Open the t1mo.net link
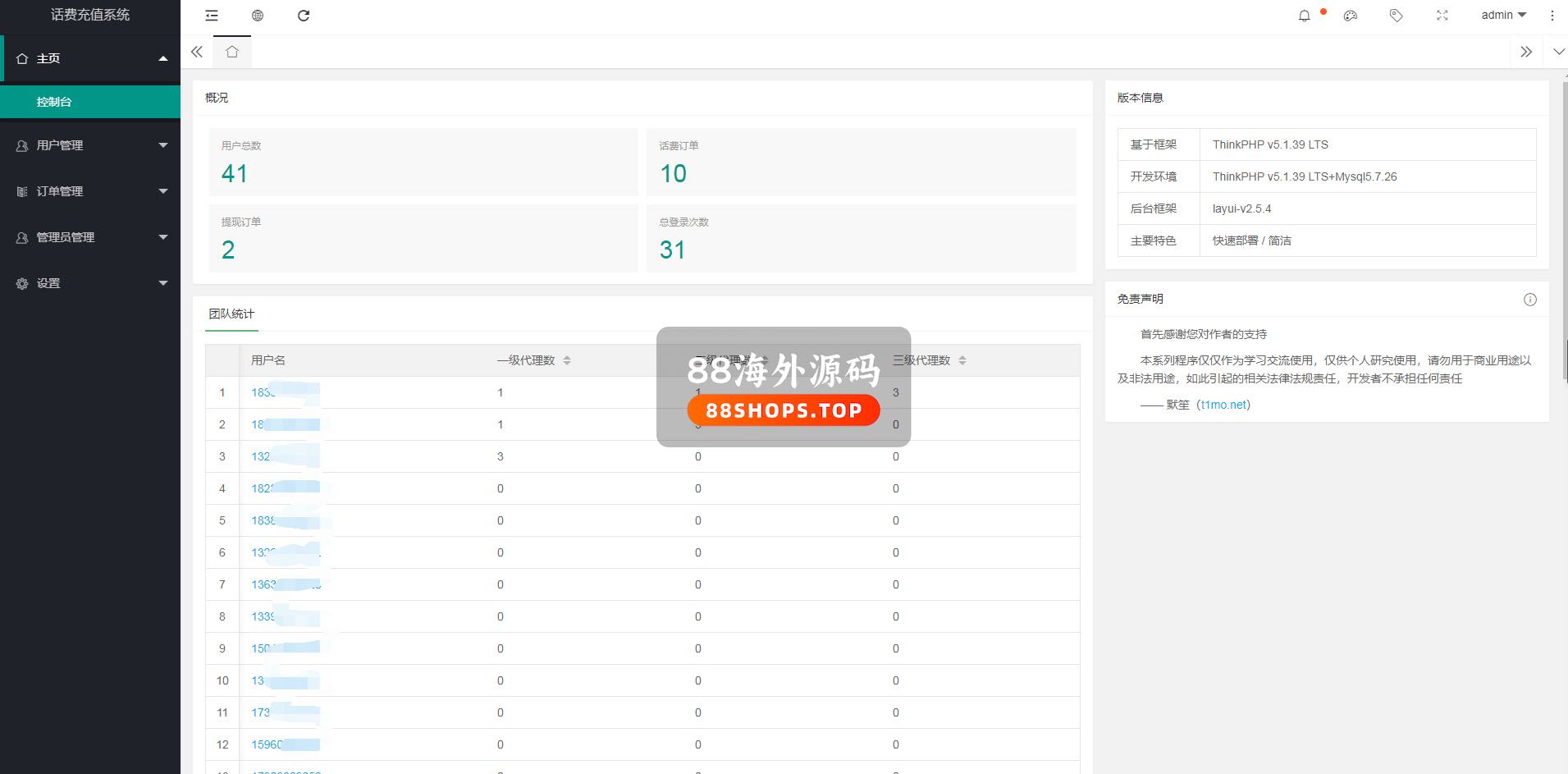This screenshot has width=1568, height=774. click(1224, 405)
